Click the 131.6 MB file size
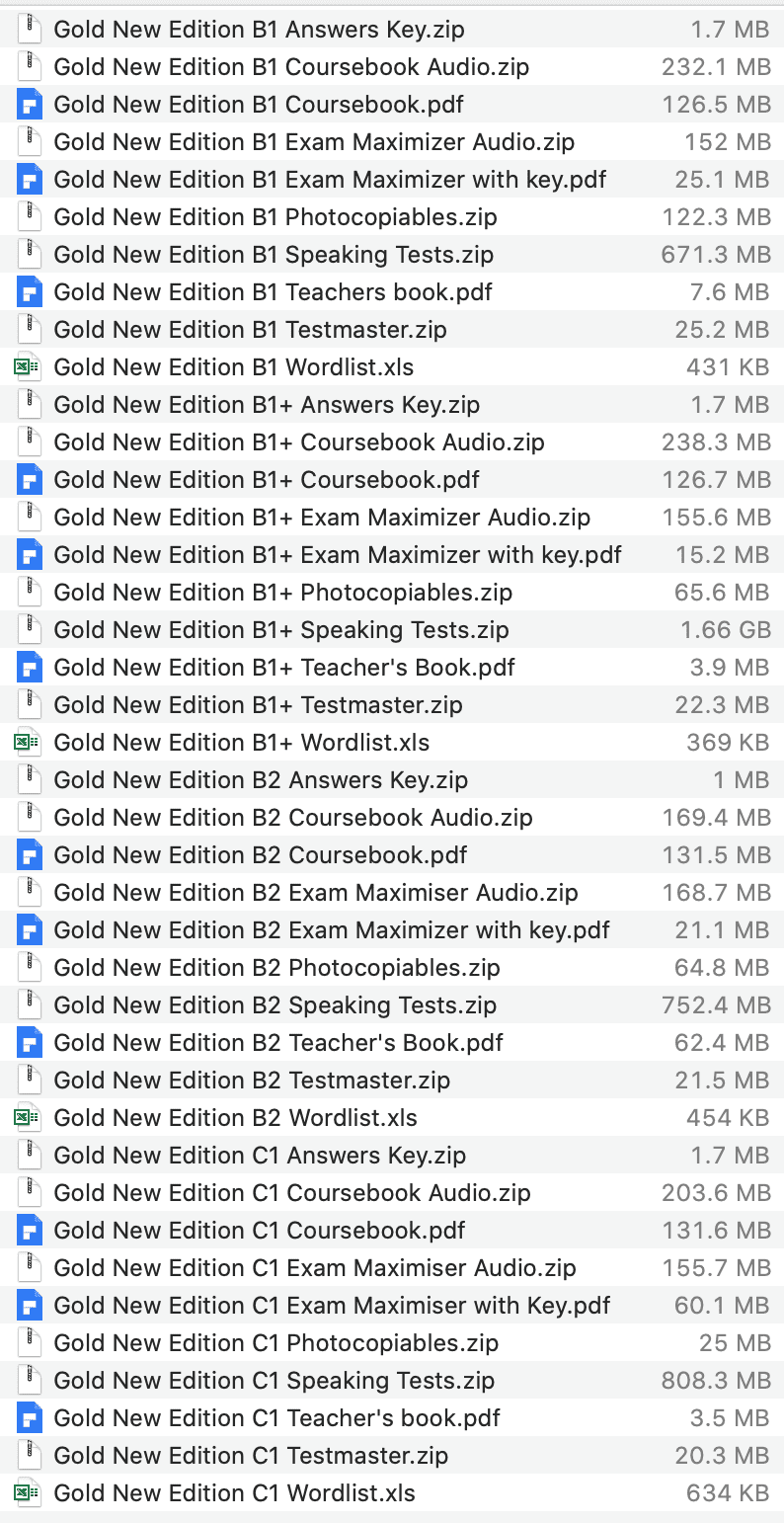The height and width of the screenshot is (1523, 784). [x=716, y=1231]
